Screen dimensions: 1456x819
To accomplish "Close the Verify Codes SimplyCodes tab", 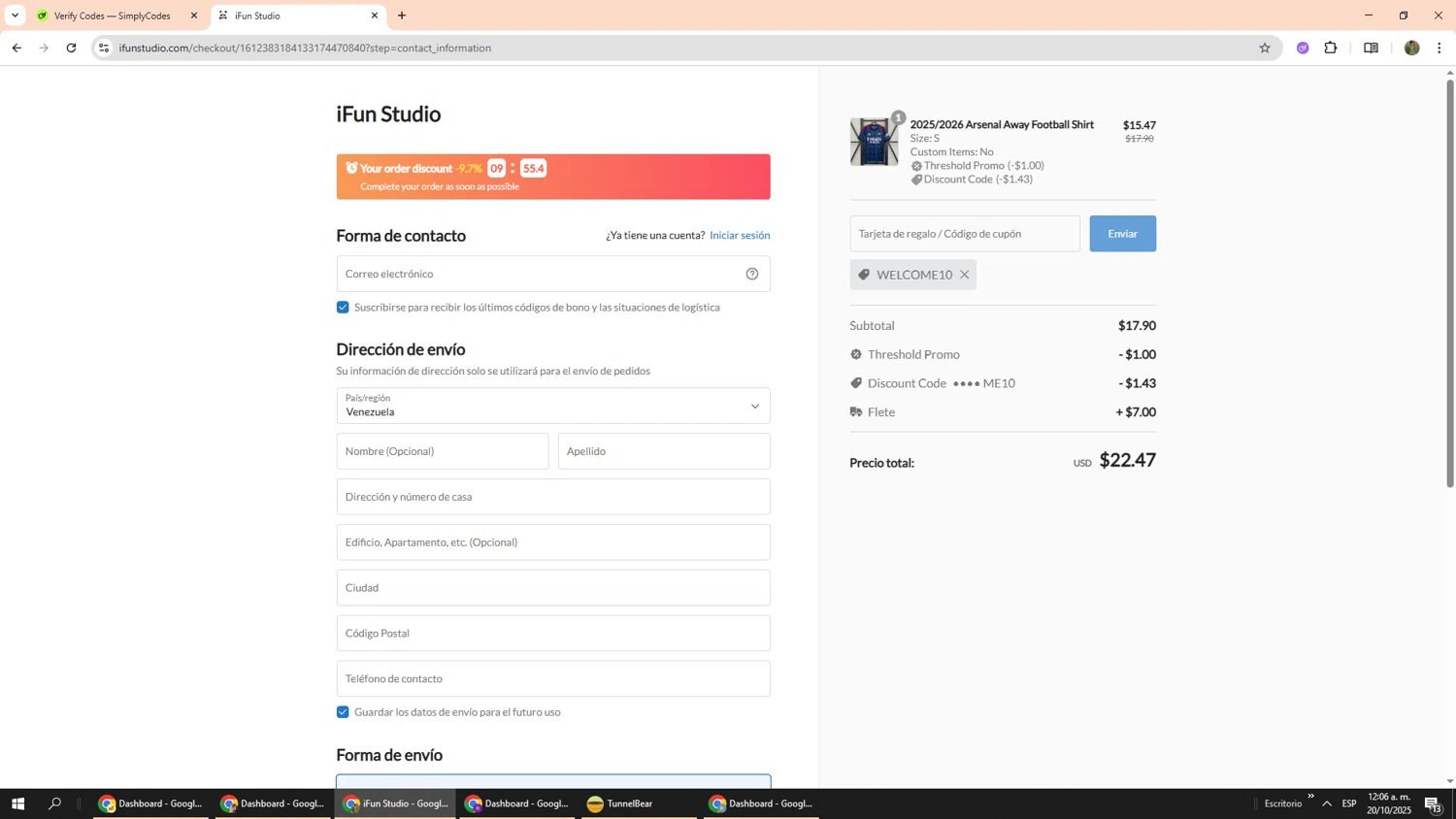I will (x=193, y=16).
